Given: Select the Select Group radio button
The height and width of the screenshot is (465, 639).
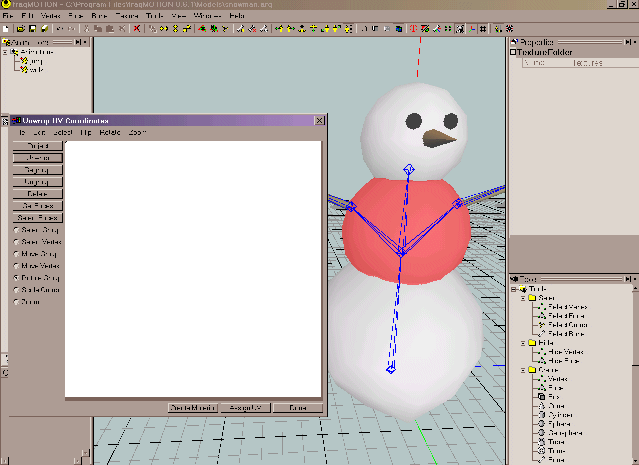Looking at the screenshot, I should (18, 229).
